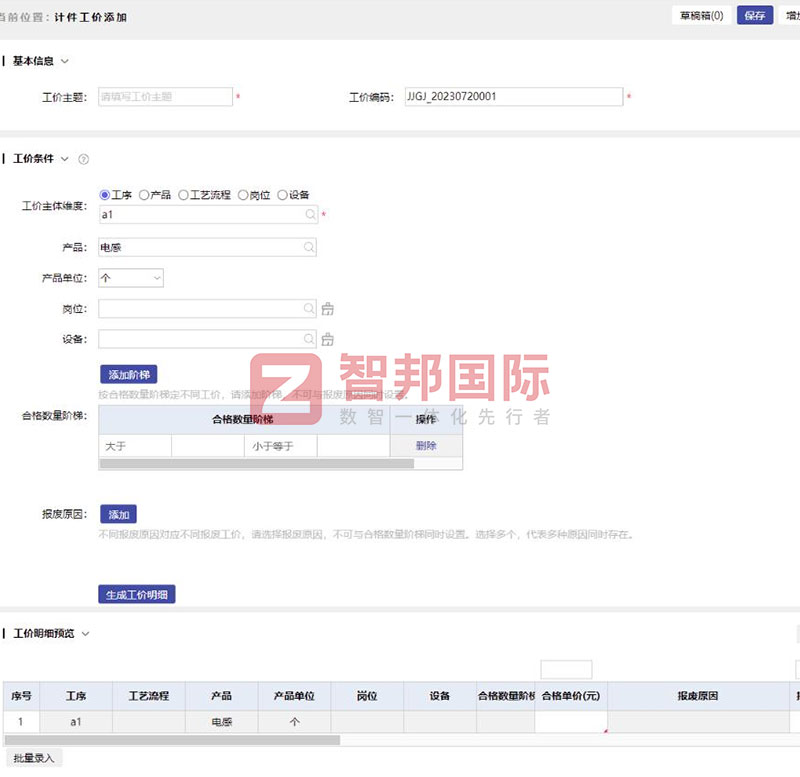This screenshot has width=800, height=777.
Task: Click the 工价主题 input field
Action: coord(165,96)
